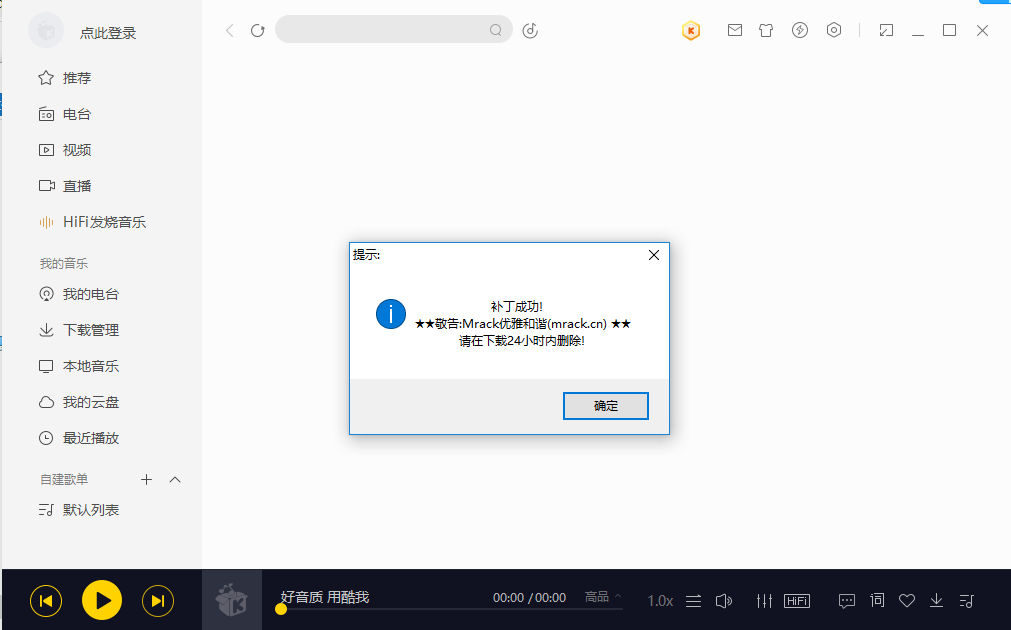
Task: Click the lightning bolt circle icon
Action: (800, 30)
